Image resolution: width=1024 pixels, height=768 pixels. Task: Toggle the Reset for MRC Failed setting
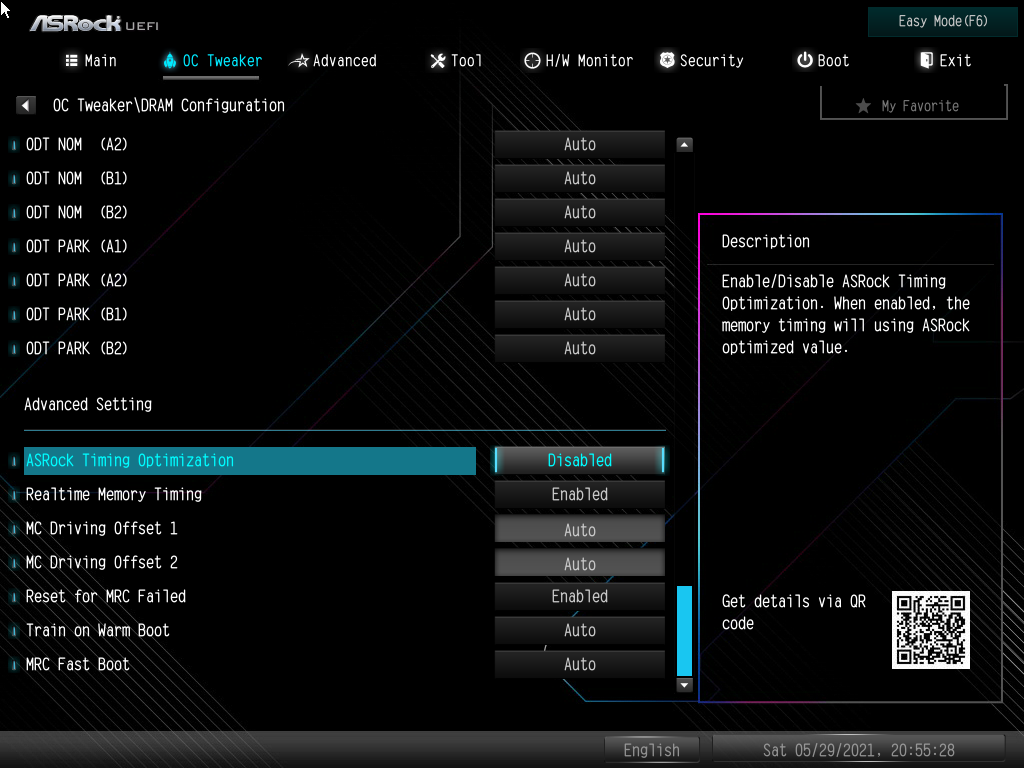(579, 596)
